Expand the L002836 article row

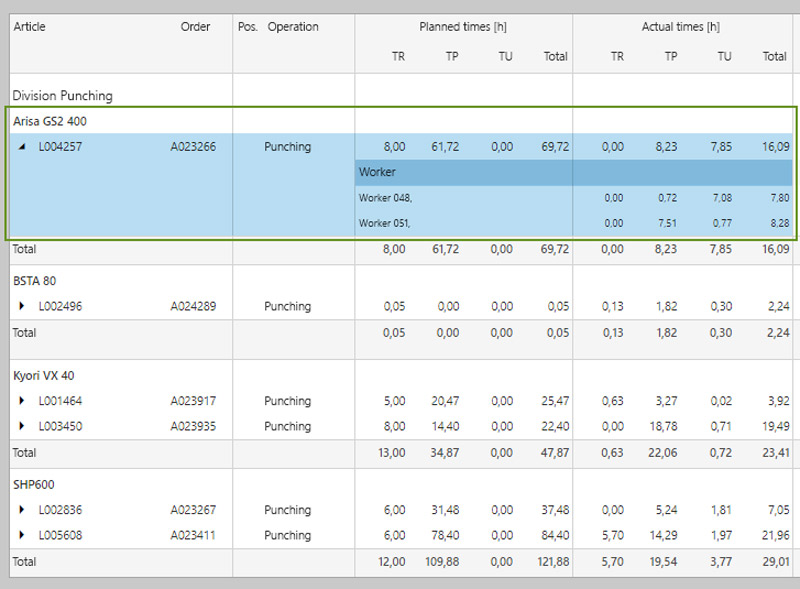[23, 510]
